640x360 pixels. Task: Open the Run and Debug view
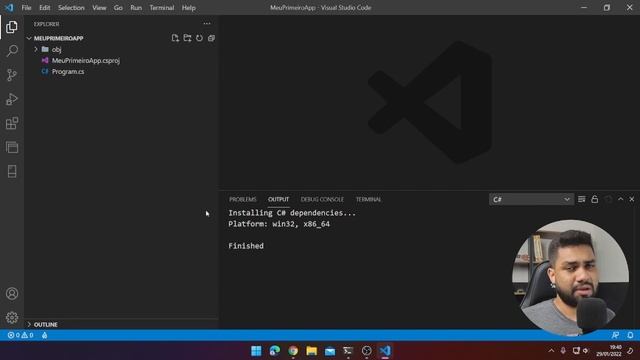12,99
